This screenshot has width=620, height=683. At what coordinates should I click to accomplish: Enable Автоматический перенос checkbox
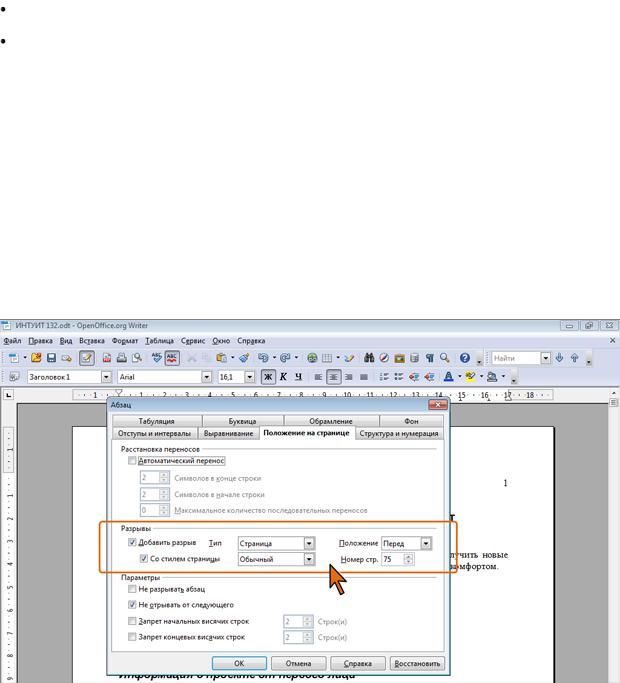[132, 460]
